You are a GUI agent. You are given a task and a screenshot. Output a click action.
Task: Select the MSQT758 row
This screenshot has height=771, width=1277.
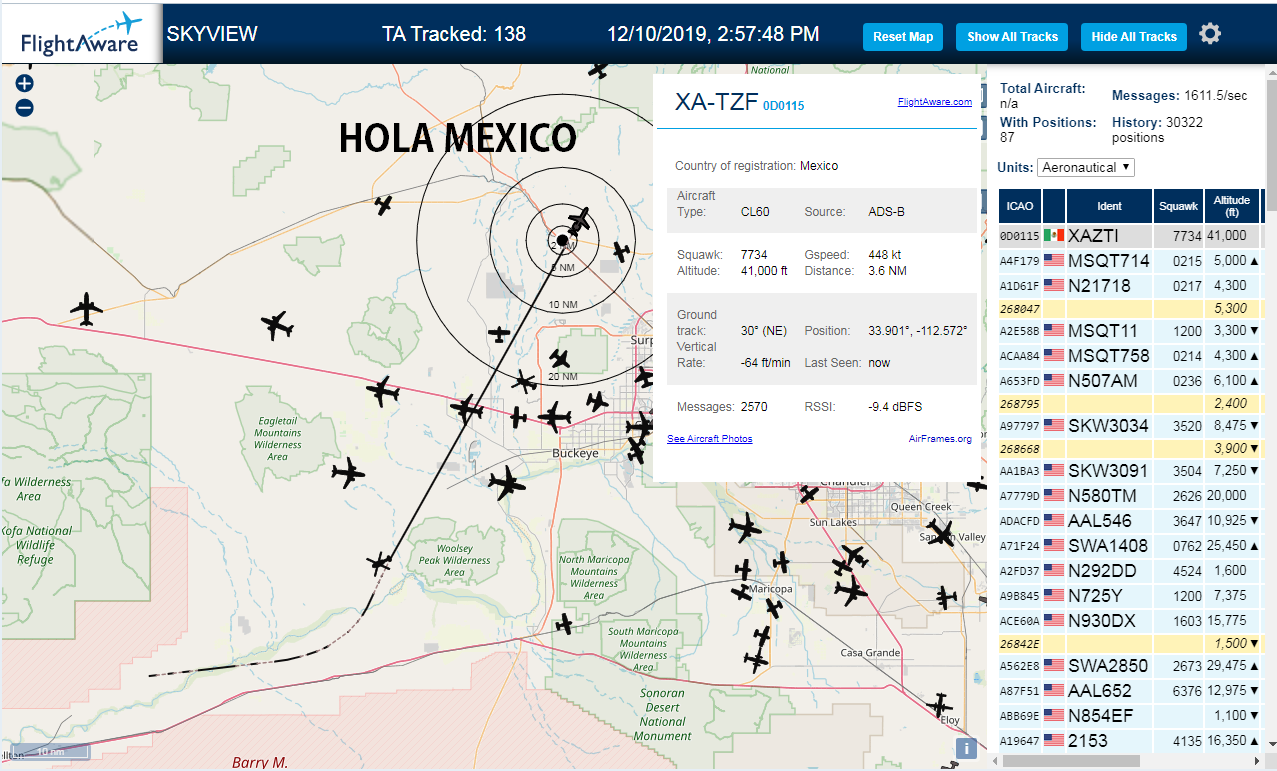1130,355
